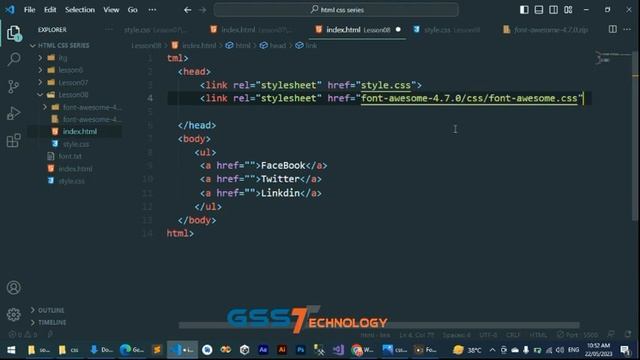
Task: Click head breadcrumb item
Action: [x=273, y=45]
